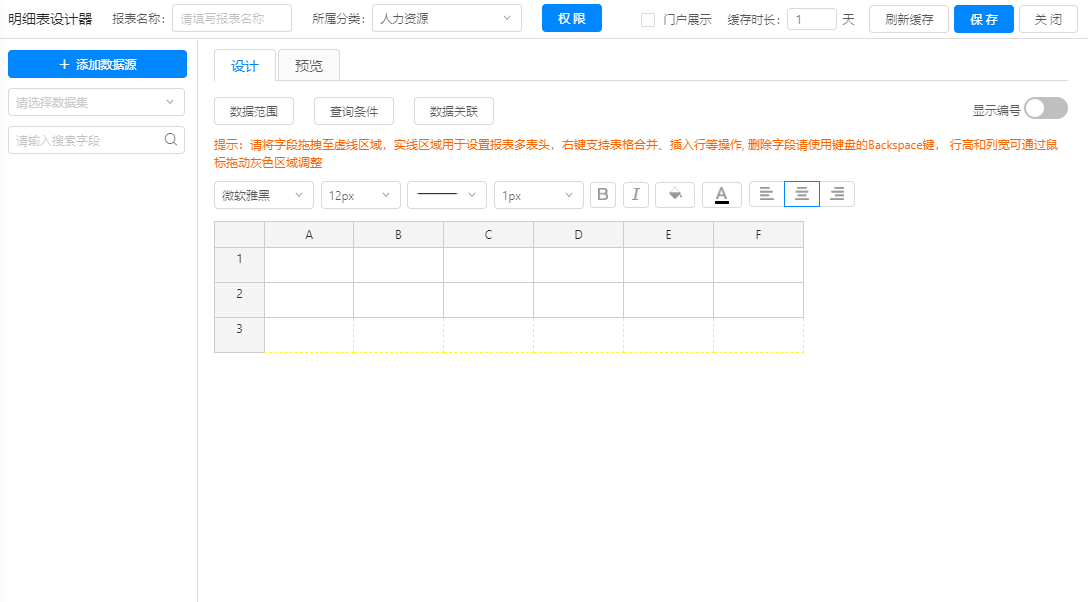Toggle the 显示编号 switch
1088x602 pixels.
[1046, 109]
